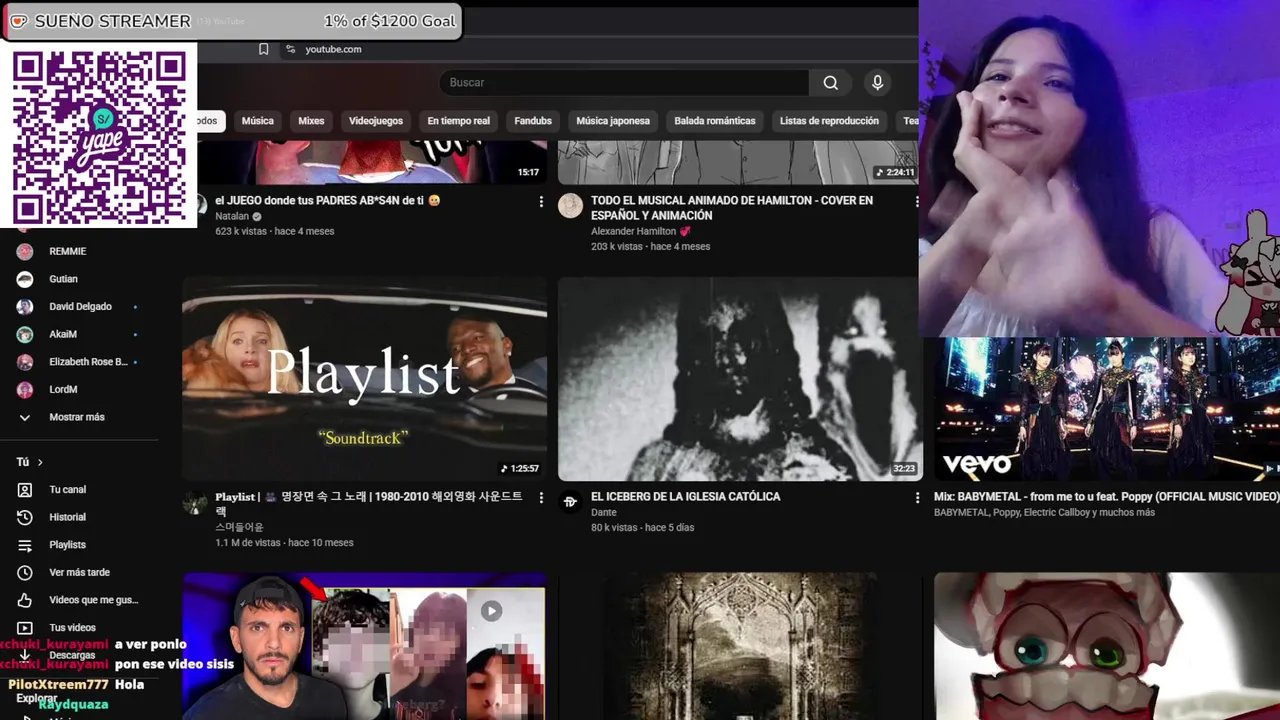
Task: Click '80 k vistas · hace 5 días' text
Action: click(642, 528)
